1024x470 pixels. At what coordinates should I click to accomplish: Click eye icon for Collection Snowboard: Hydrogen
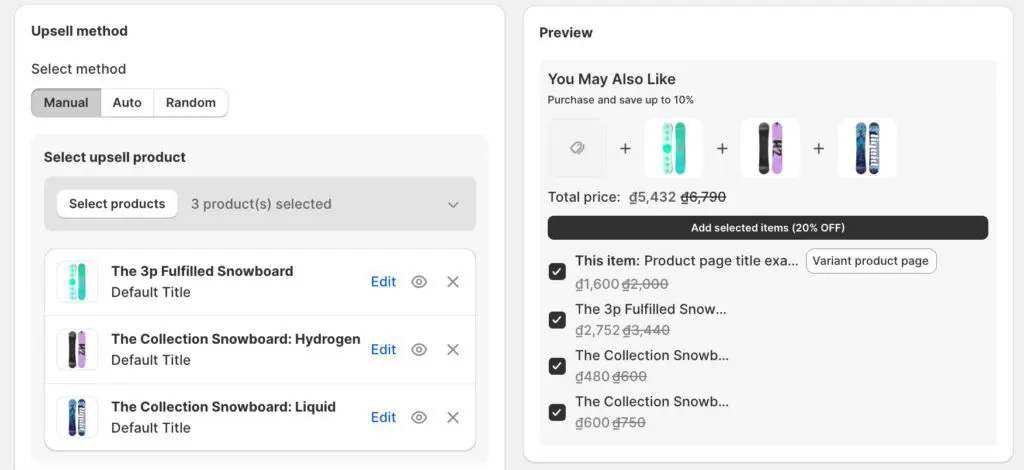[x=419, y=350]
